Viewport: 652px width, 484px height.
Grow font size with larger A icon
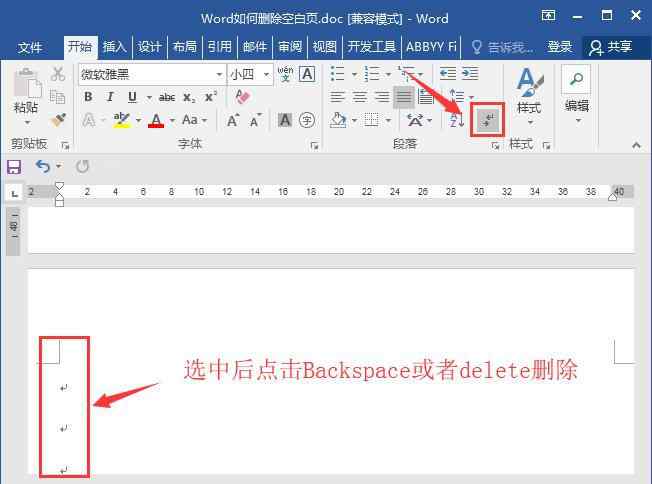[x=233, y=121]
